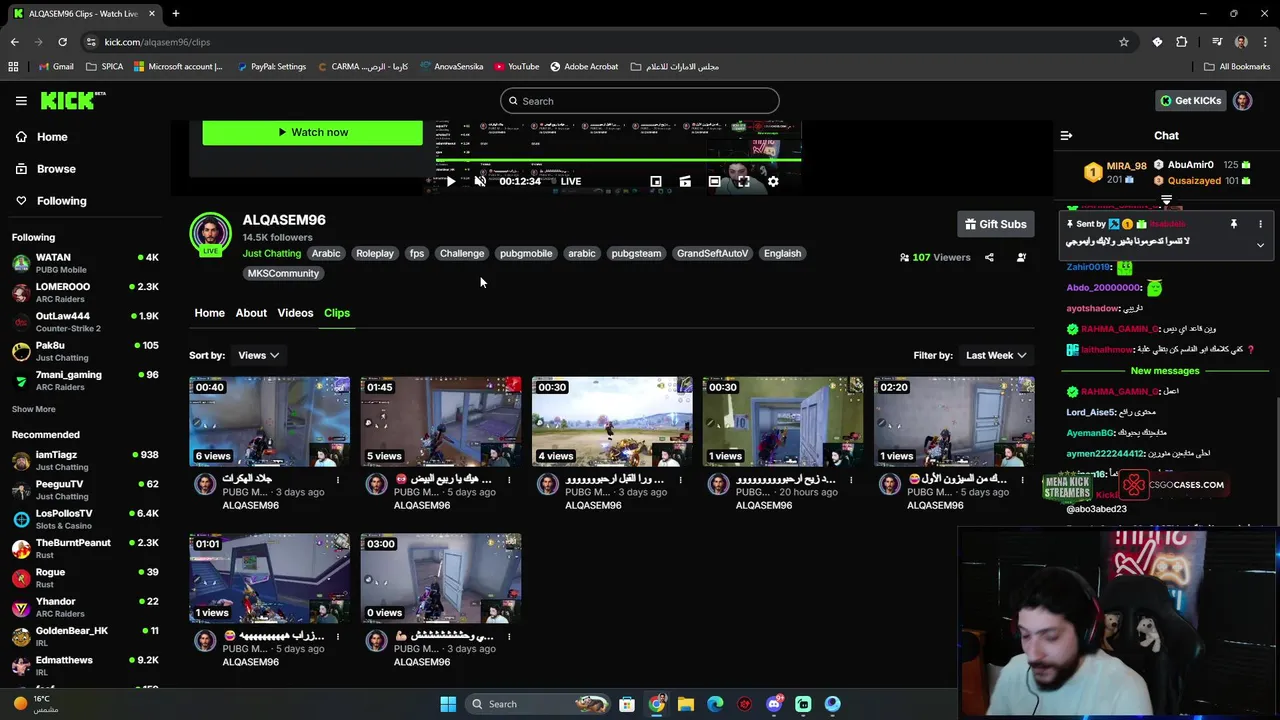
Task: Open LosPollosTV in Recommended list
Action: pyautogui.click(x=85, y=519)
